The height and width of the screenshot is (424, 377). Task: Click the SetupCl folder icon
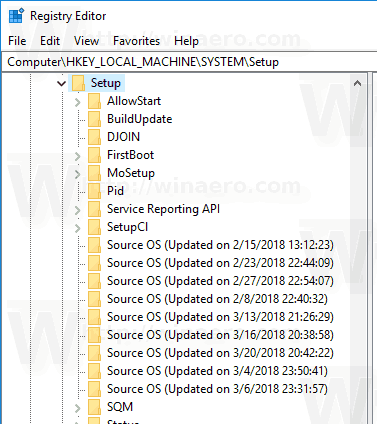pyautogui.click(x=94, y=227)
